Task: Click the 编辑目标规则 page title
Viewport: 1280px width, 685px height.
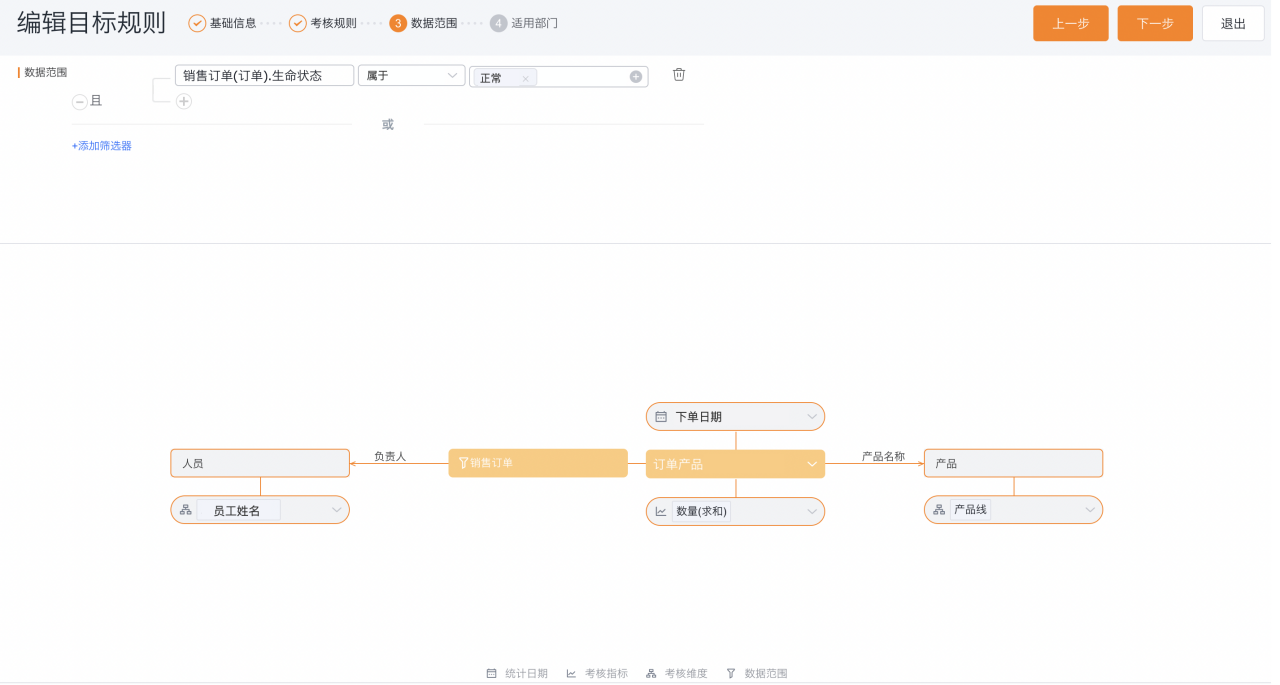Action: [x=92, y=23]
